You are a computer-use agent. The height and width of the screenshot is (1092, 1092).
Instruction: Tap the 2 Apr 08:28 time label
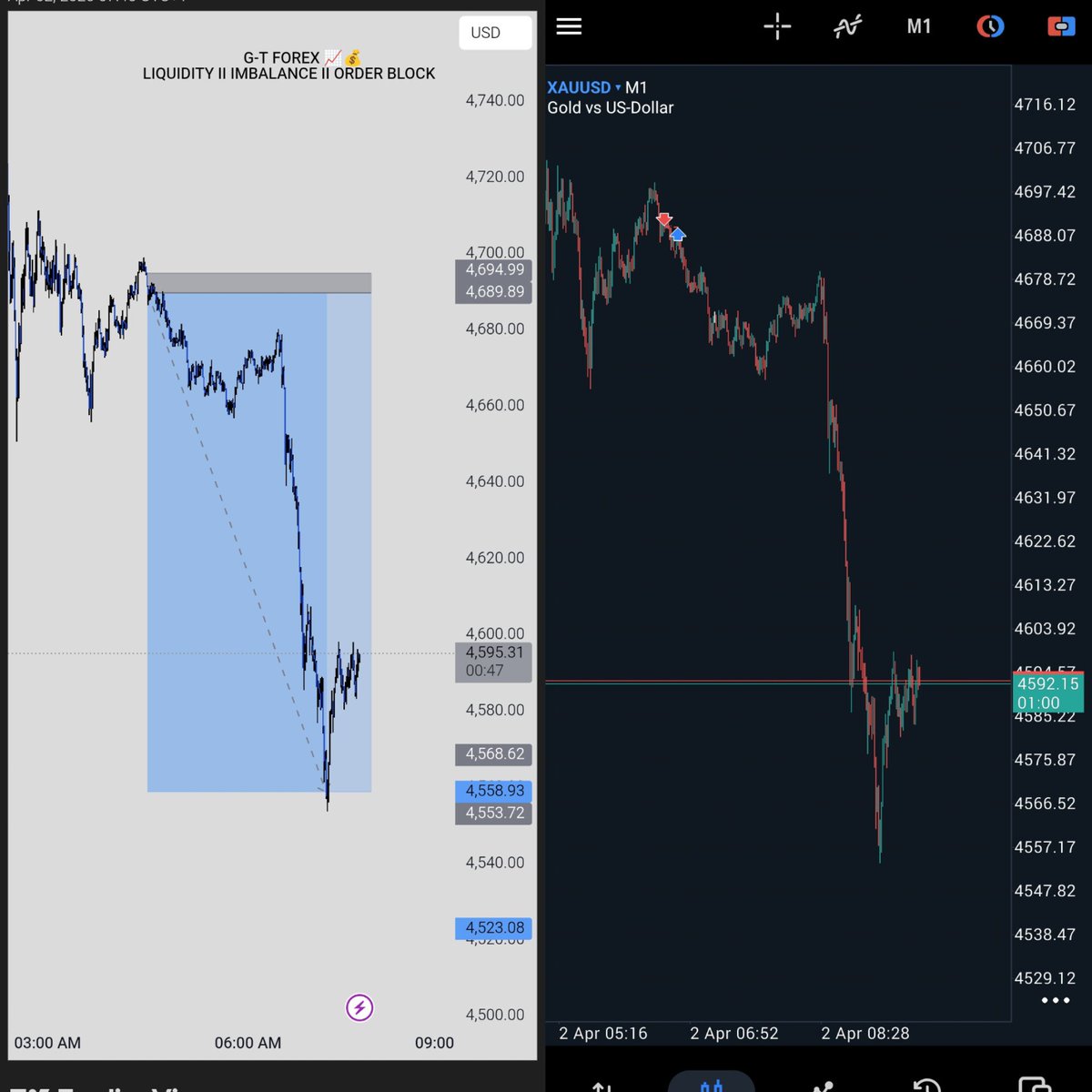(865, 1034)
